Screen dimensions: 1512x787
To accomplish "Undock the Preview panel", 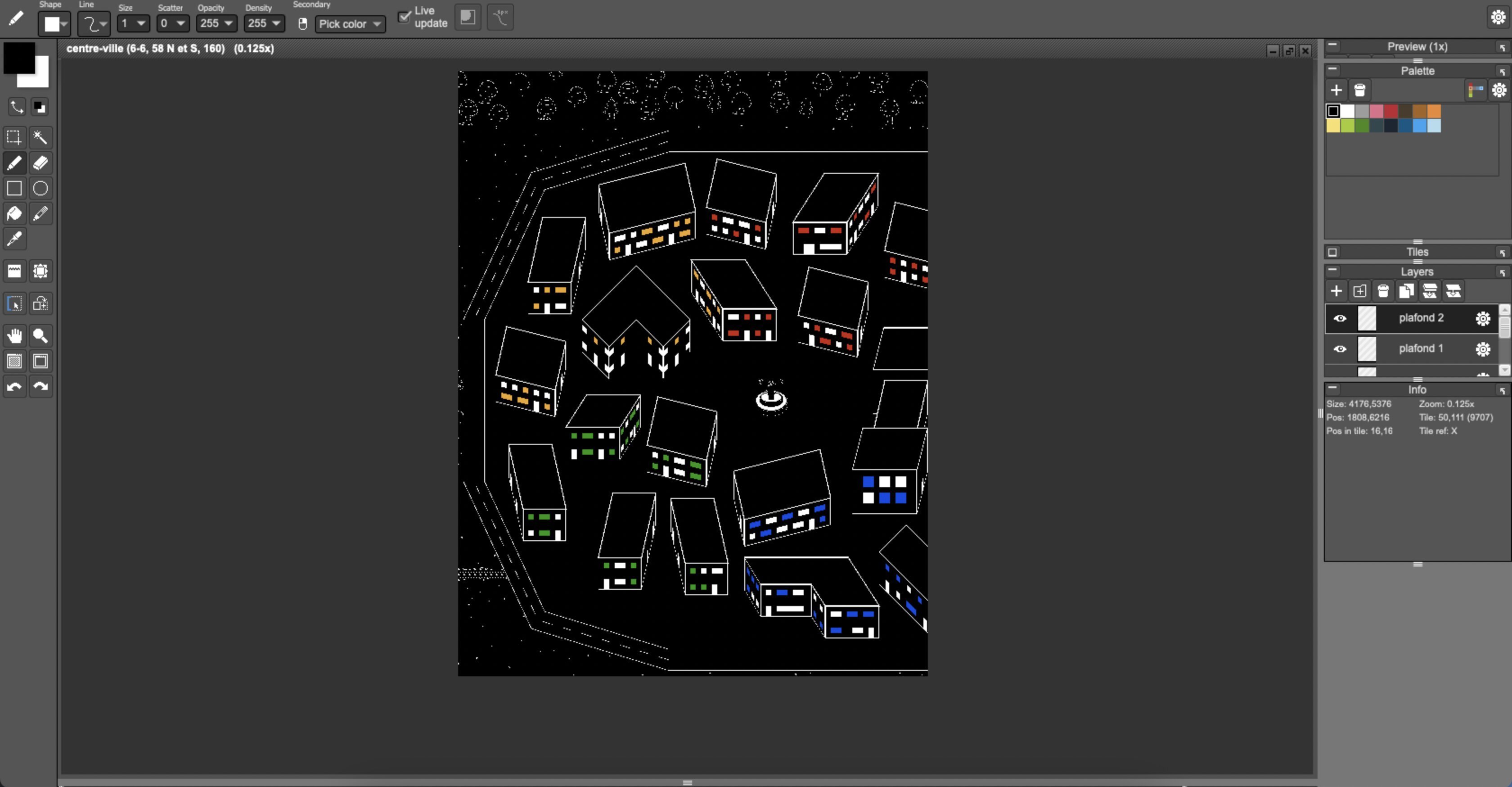I will coord(1503,47).
